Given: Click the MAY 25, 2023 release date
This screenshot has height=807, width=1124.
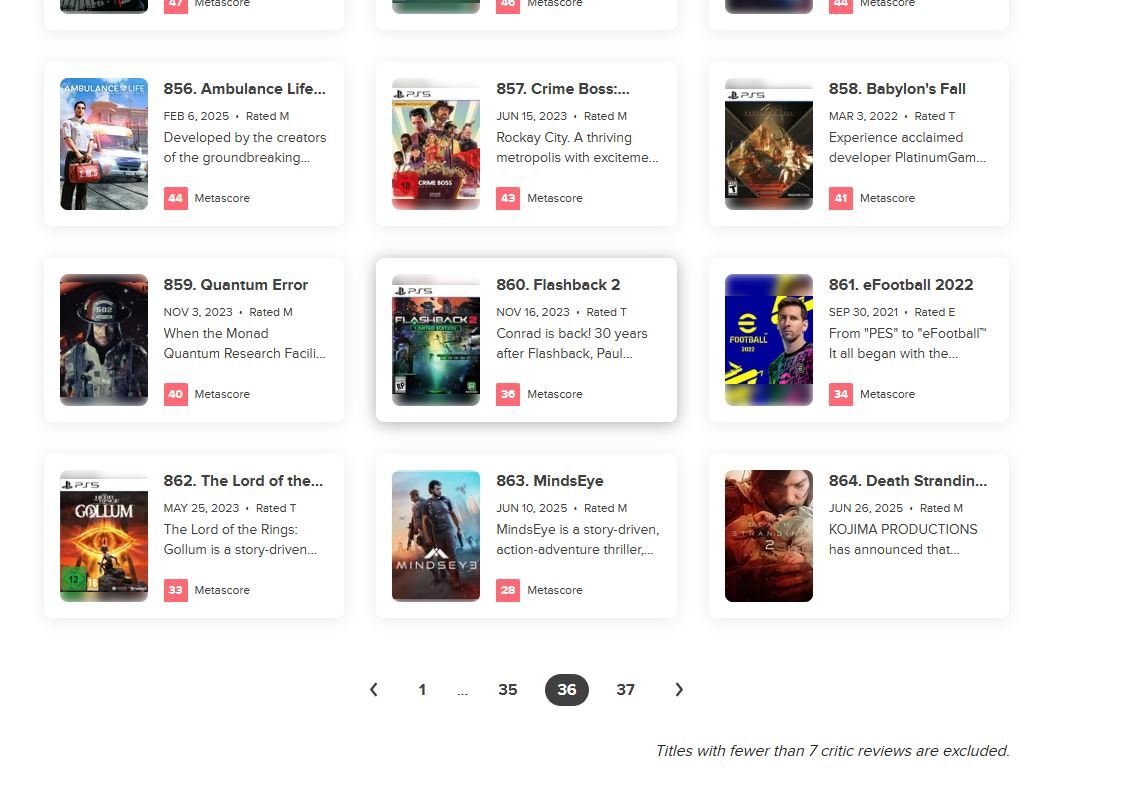Looking at the screenshot, I should tap(201, 508).
